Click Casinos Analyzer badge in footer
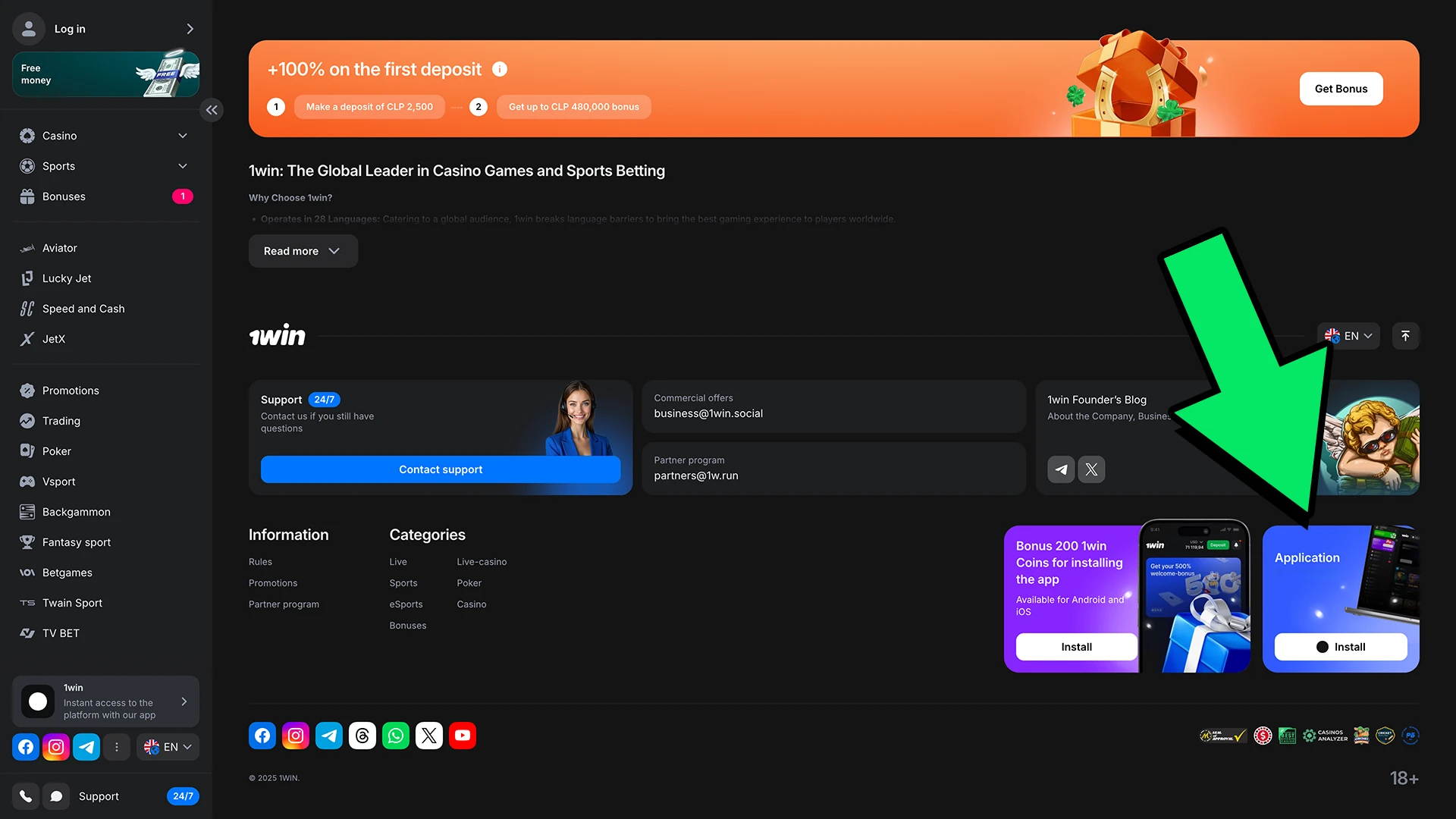The image size is (1456, 819). pyautogui.click(x=1325, y=736)
